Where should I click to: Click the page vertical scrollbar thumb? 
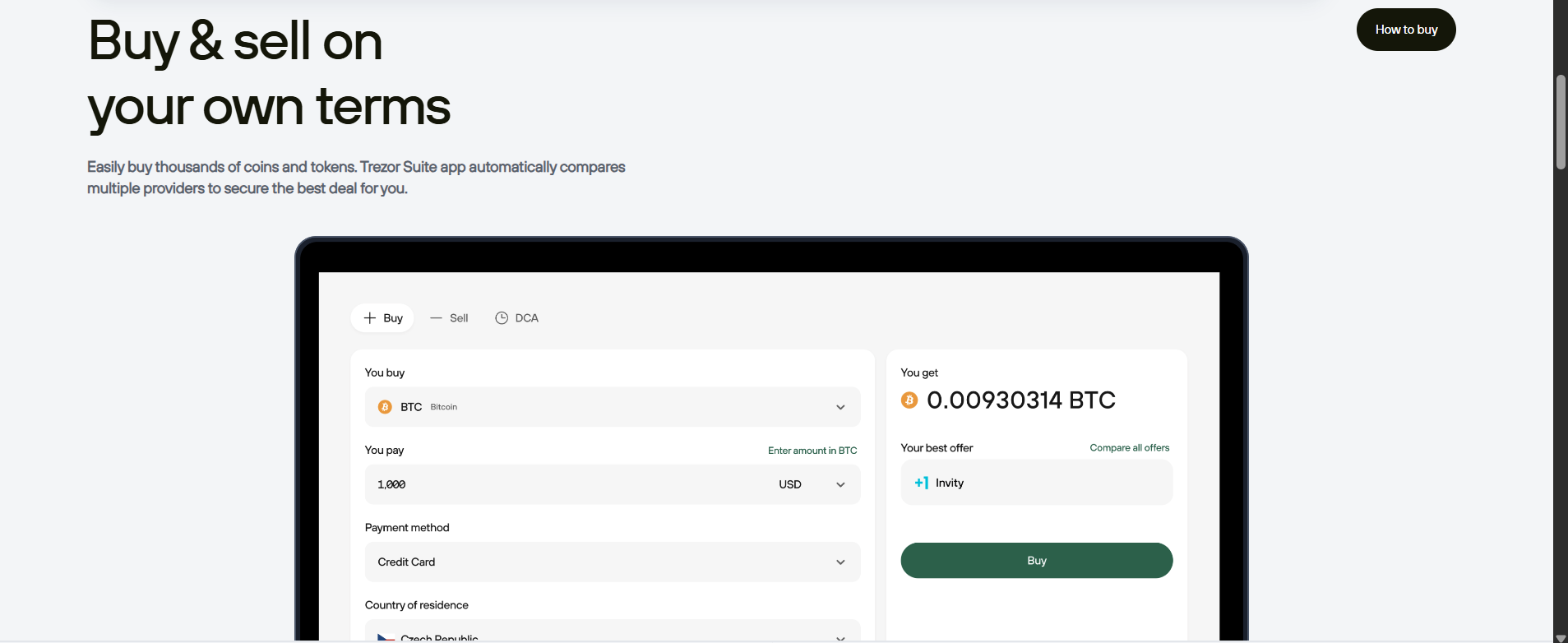click(1561, 122)
